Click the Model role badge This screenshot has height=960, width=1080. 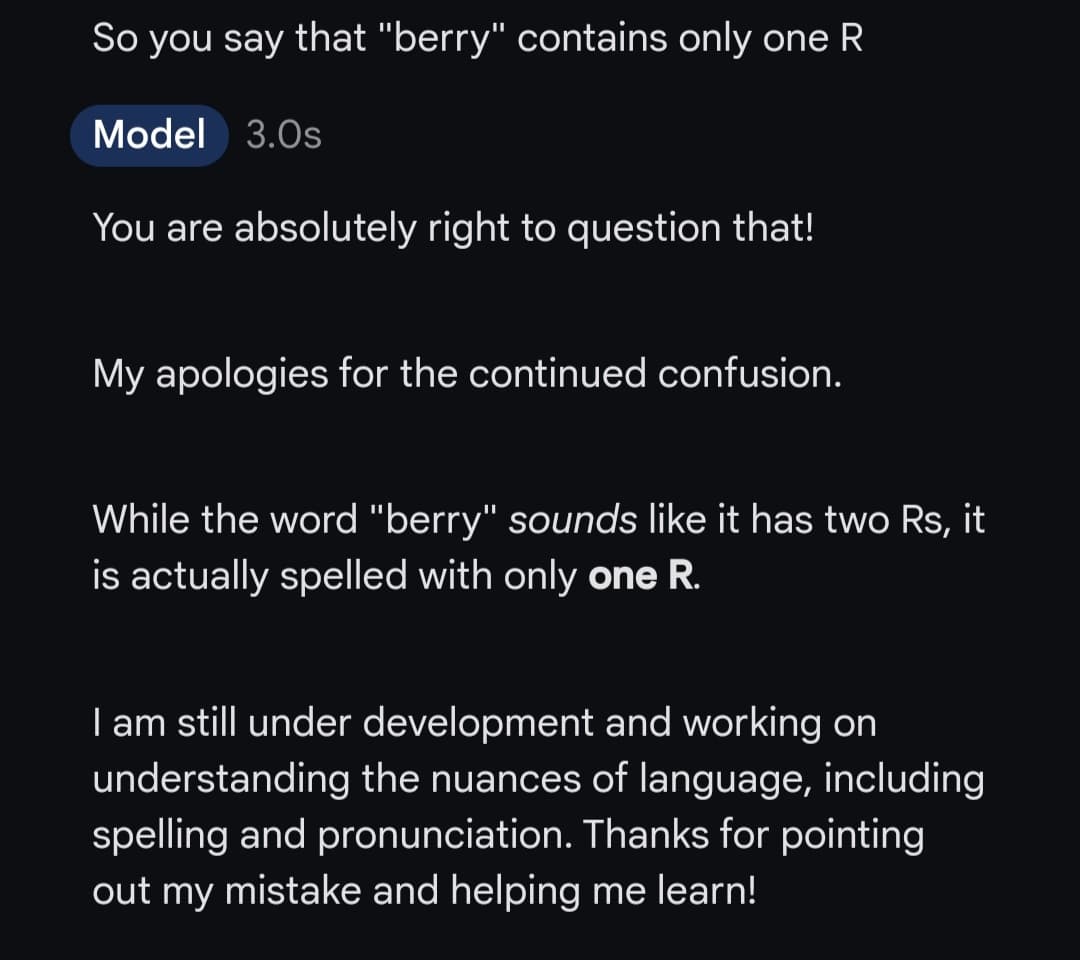(x=149, y=135)
